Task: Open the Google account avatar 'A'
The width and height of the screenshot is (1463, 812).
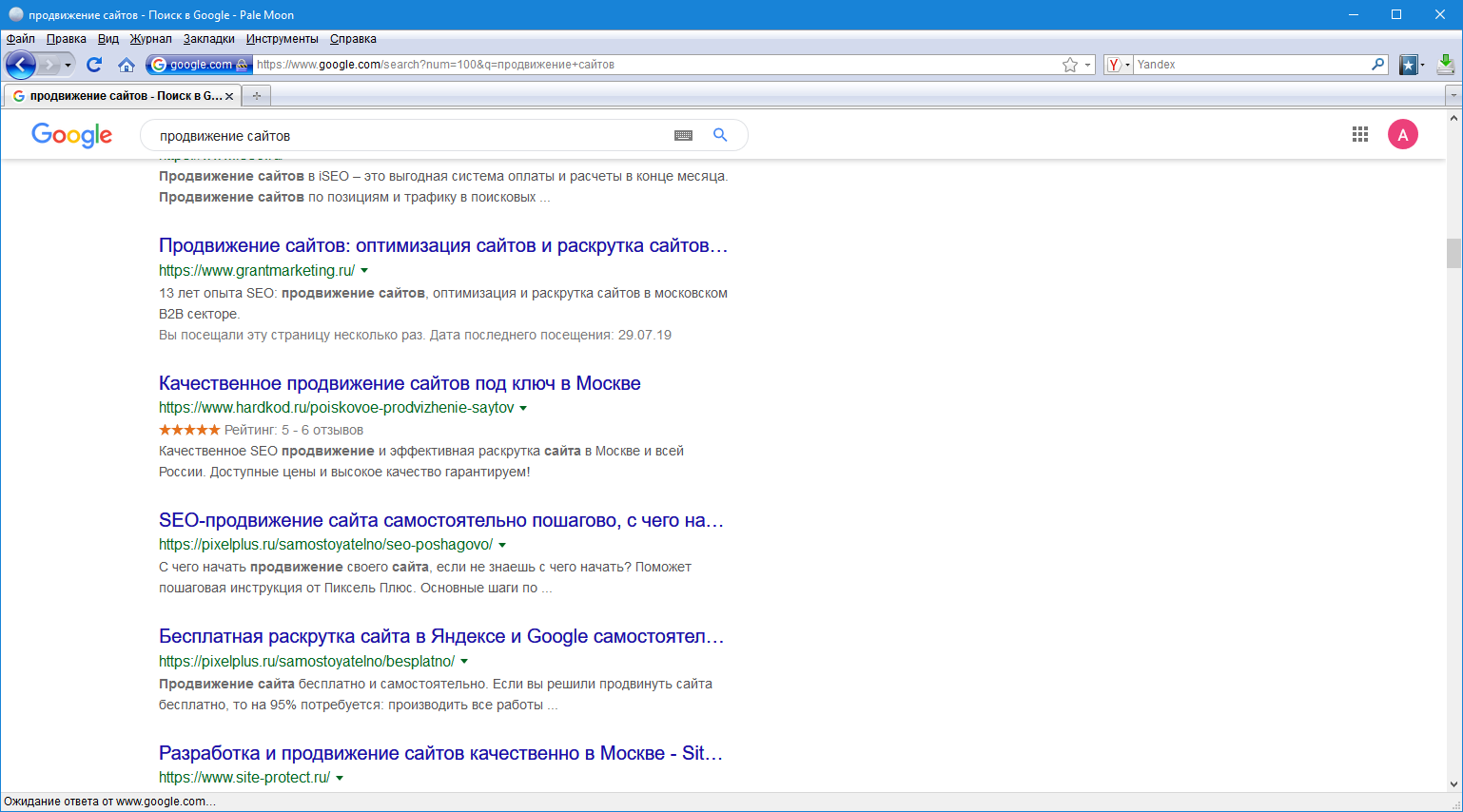Action: [1403, 135]
